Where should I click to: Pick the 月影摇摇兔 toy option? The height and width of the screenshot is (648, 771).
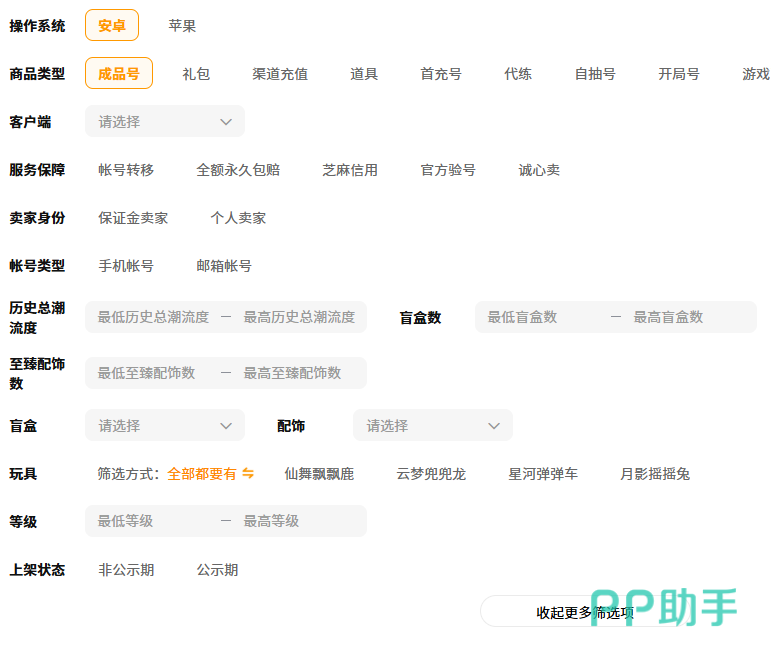pyautogui.click(x=655, y=474)
